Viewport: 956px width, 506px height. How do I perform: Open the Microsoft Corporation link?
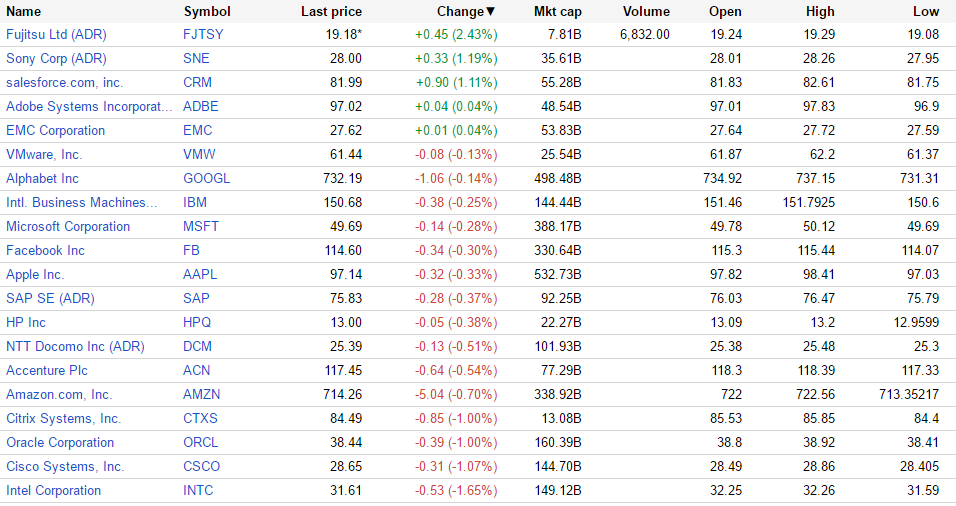pos(68,226)
